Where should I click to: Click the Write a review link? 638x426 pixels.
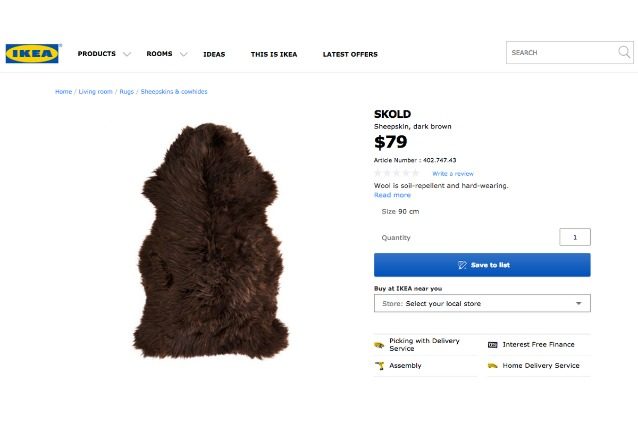tap(453, 174)
